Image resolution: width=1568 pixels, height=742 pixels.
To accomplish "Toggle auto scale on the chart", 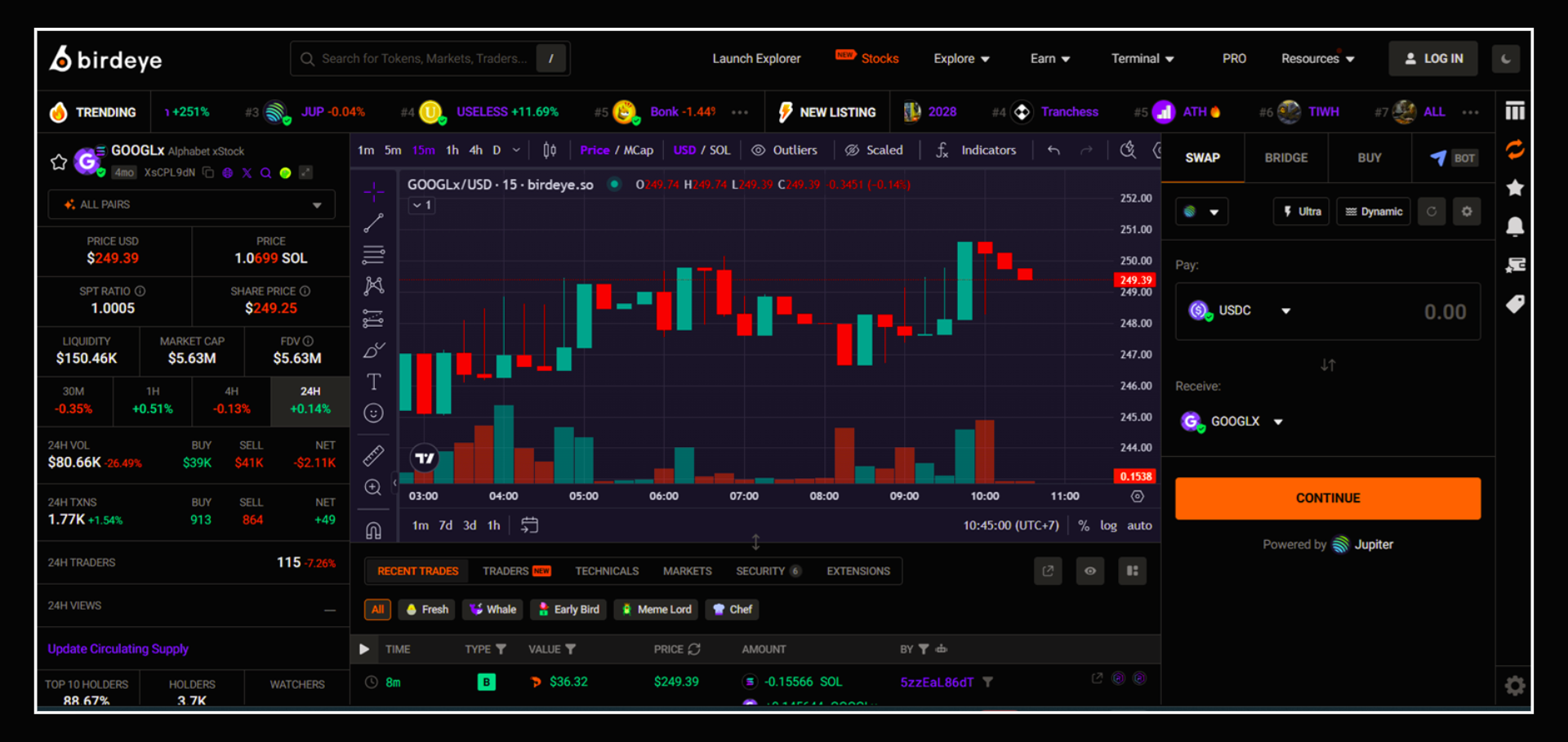I will (1139, 525).
